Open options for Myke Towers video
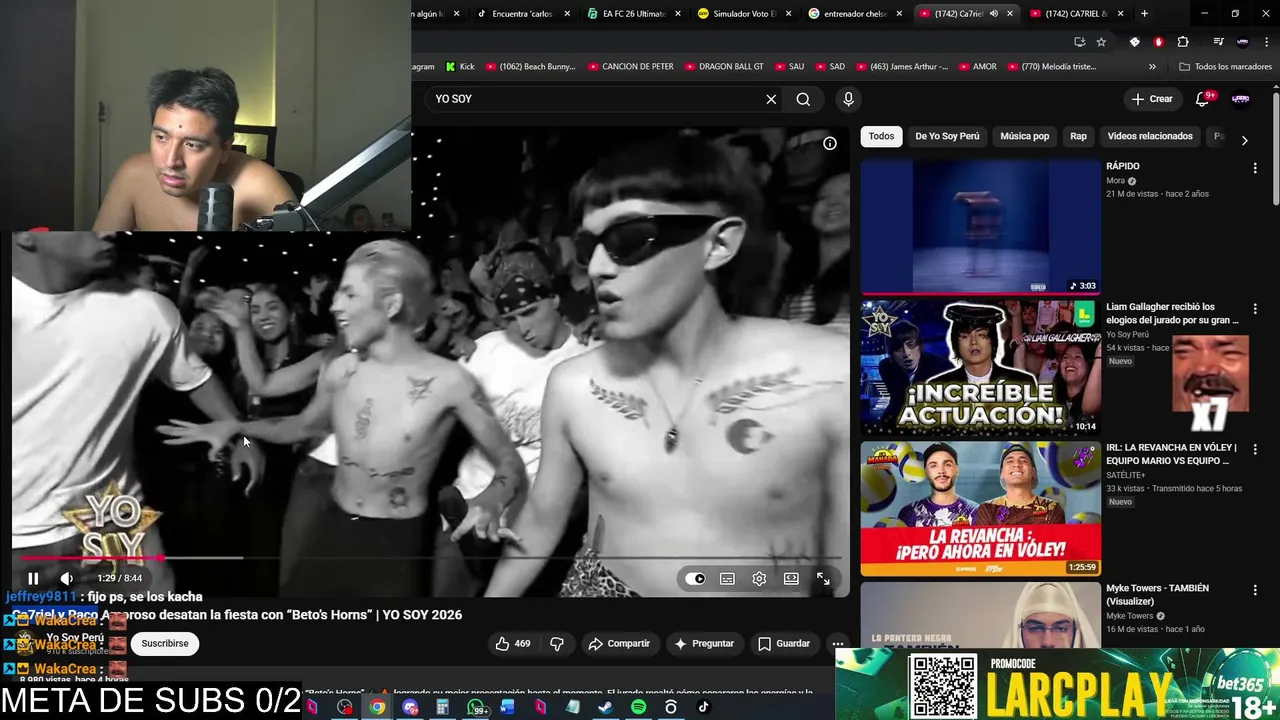The width and height of the screenshot is (1280, 720). point(1255,590)
